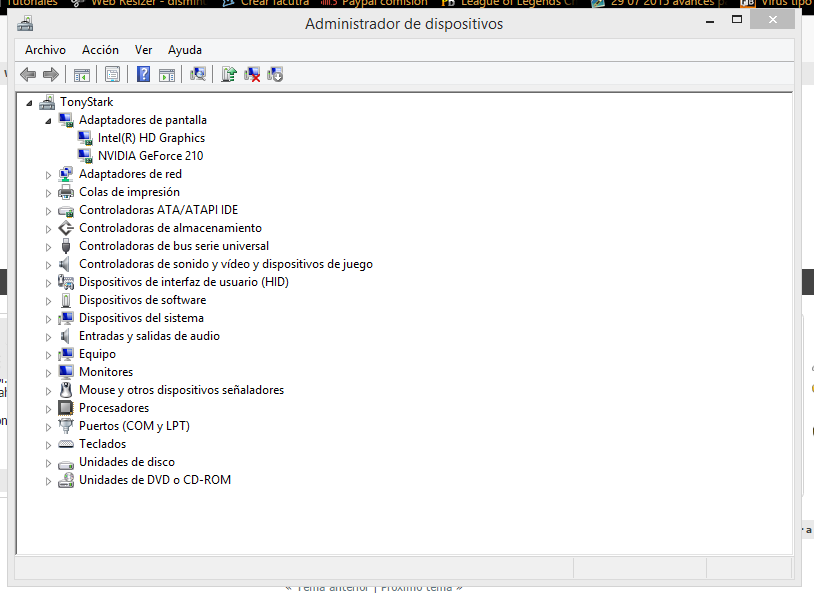Close the Administrador de dispositivos window
Viewport: 814px width, 600px height.
[772, 20]
